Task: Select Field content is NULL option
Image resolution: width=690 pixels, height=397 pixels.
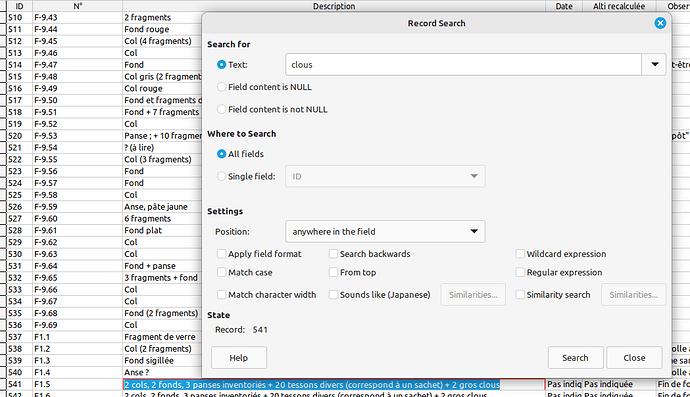Action: pos(221,87)
